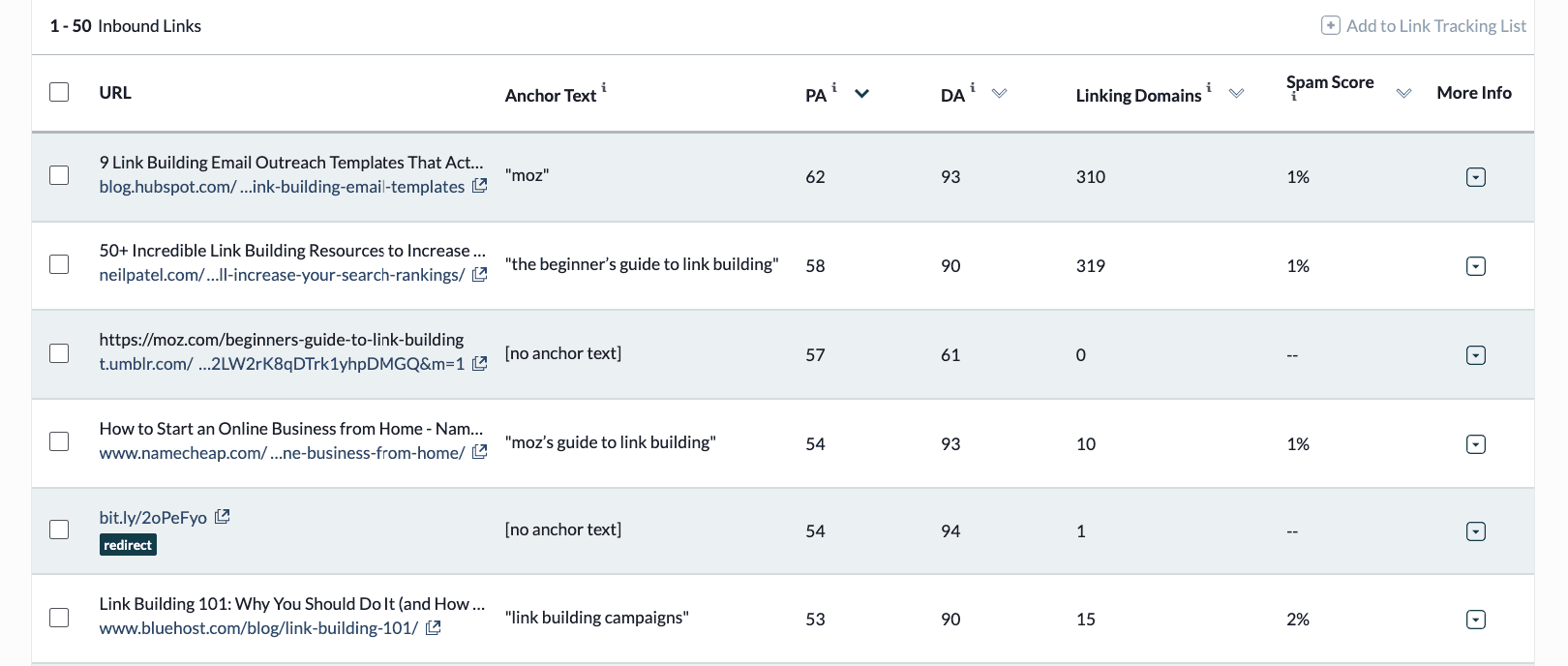Click the URL column header
Viewport: 1568px width, 666px height.
[115, 93]
